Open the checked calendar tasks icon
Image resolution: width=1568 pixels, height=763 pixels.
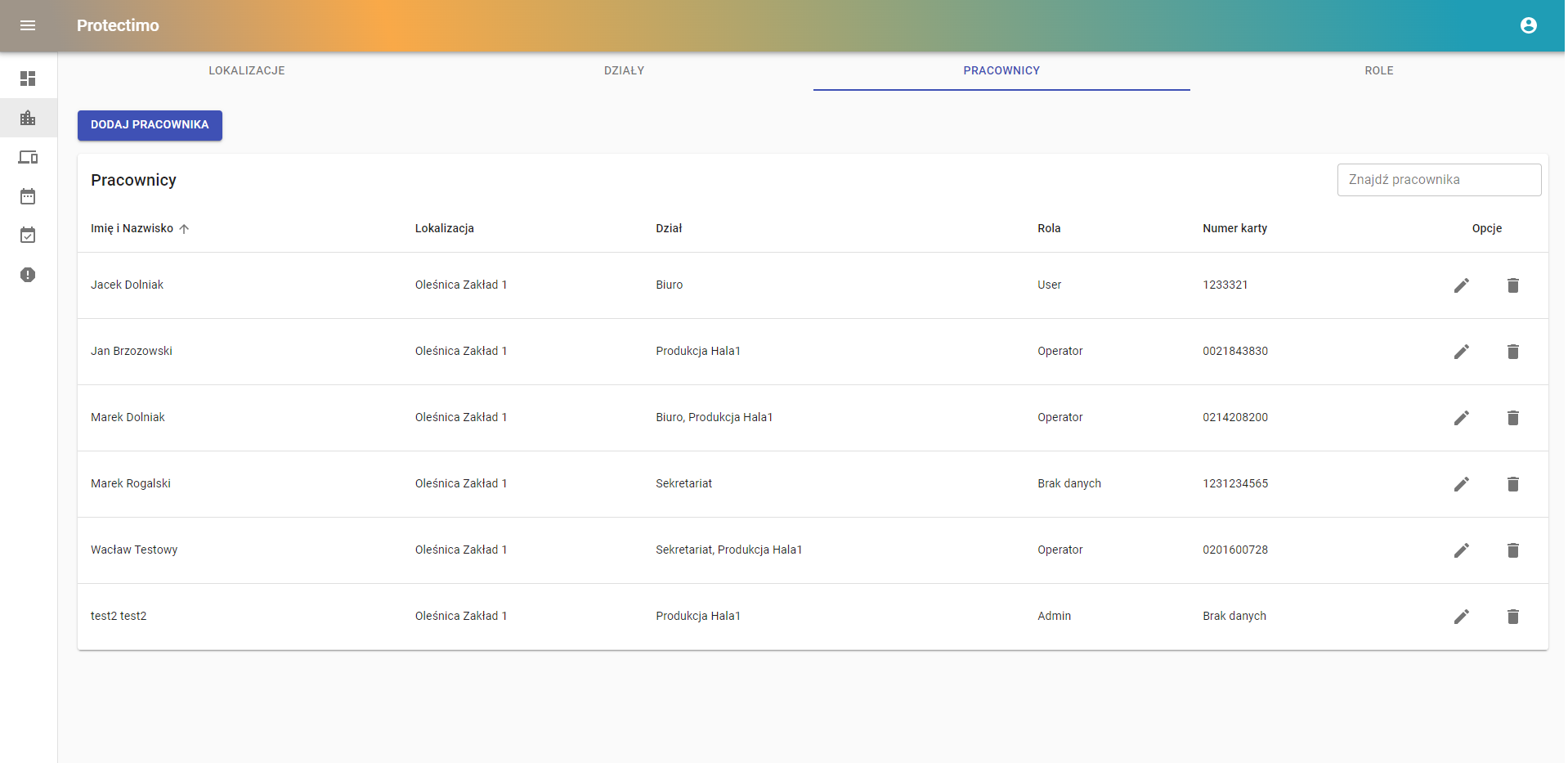tap(28, 236)
